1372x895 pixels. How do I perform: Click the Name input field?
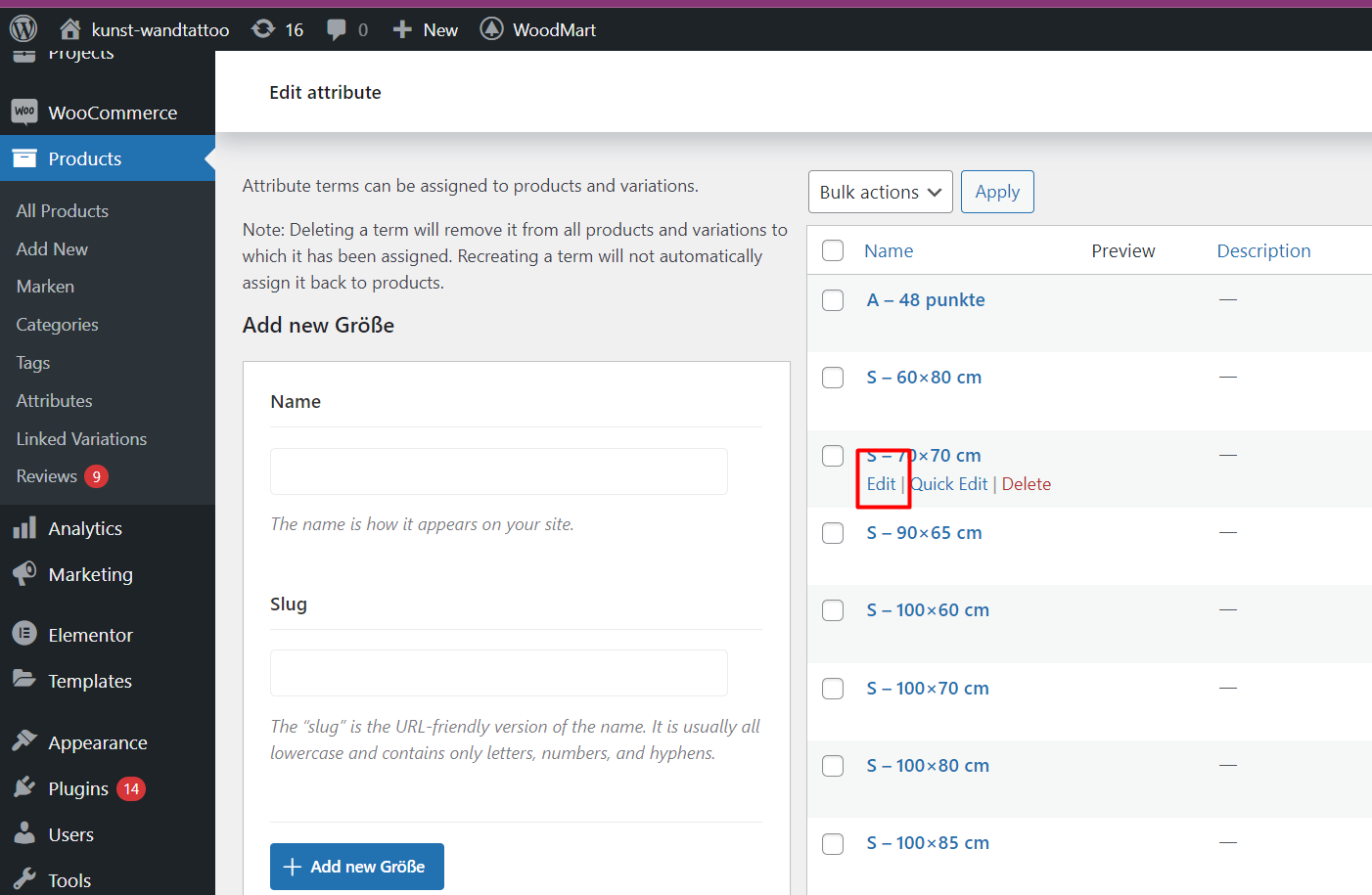(x=499, y=471)
